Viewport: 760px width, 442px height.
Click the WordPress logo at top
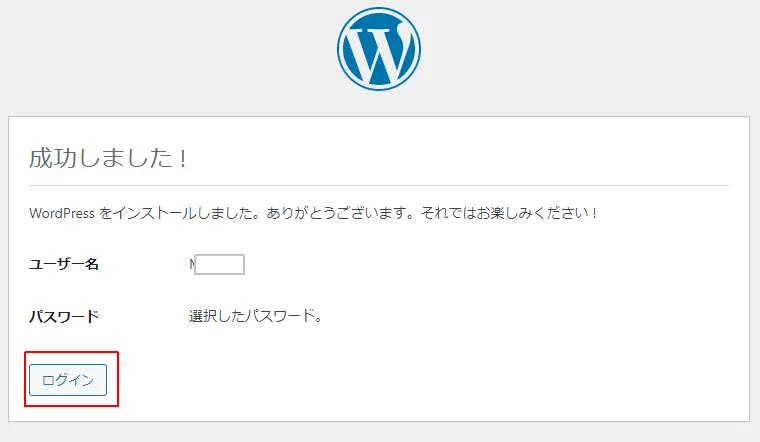(x=379, y=48)
